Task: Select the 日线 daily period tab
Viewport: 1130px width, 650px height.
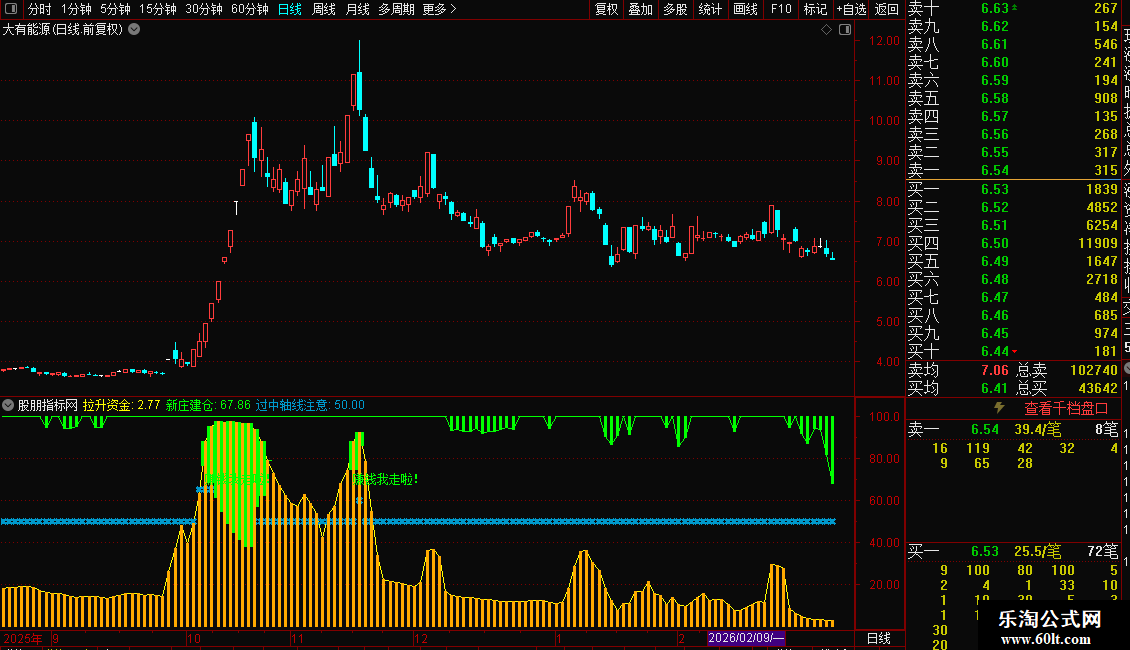Action: coord(290,9)
